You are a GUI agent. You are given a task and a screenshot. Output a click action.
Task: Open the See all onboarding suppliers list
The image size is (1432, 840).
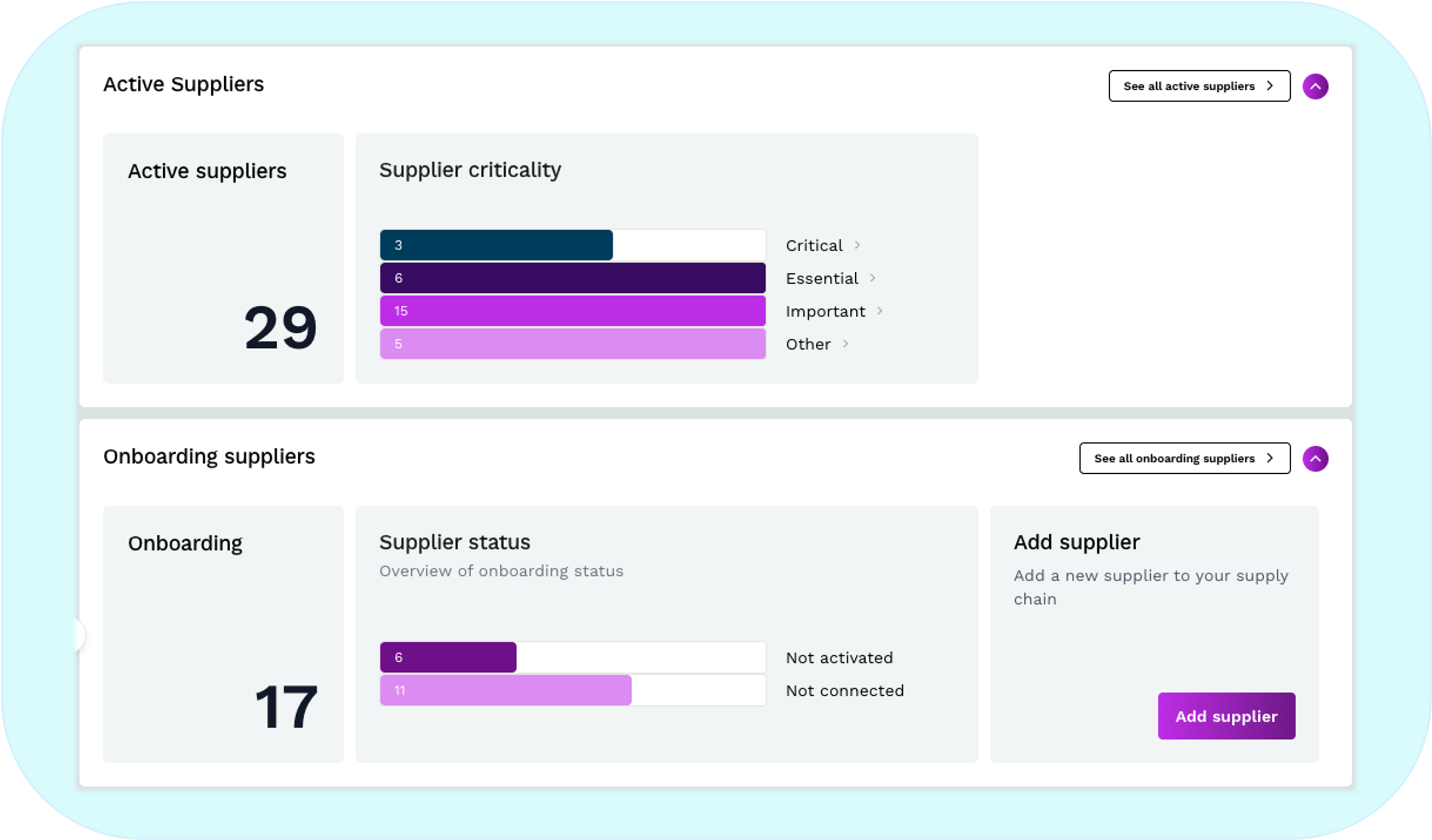(1184, 459)
